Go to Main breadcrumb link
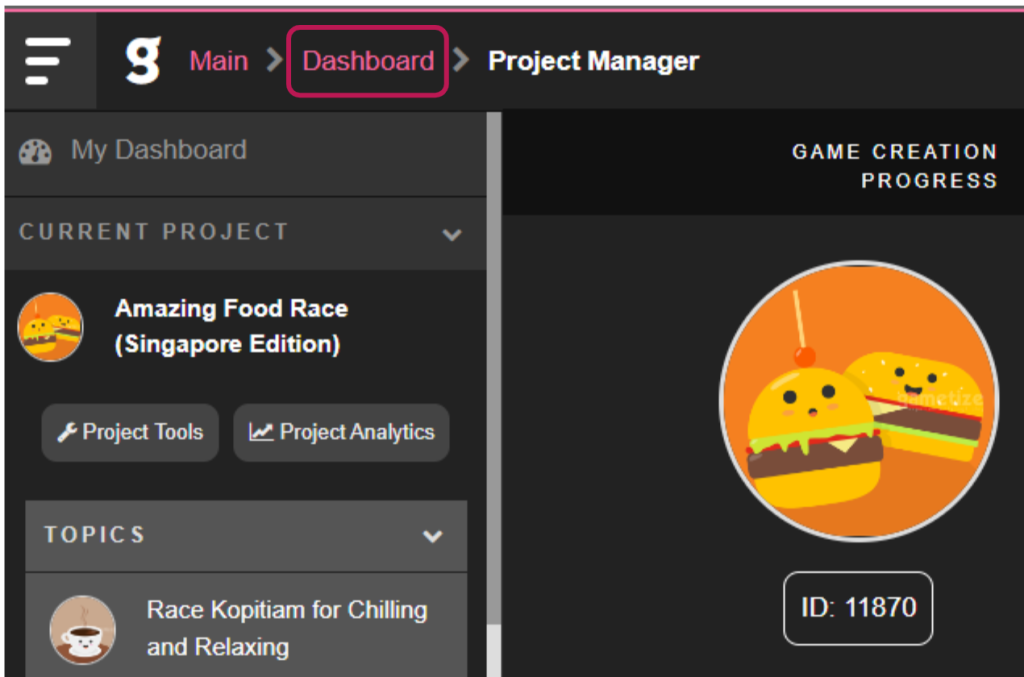This screenshot has height=677, width=1024. pyautogui.click(x=219, y=61)
